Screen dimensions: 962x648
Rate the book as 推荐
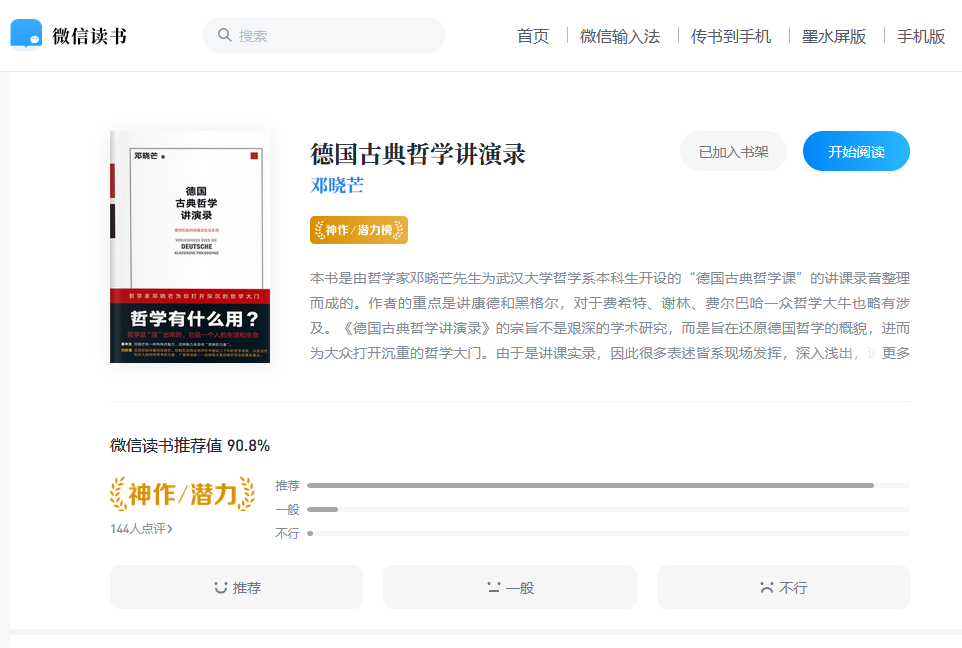236,587
